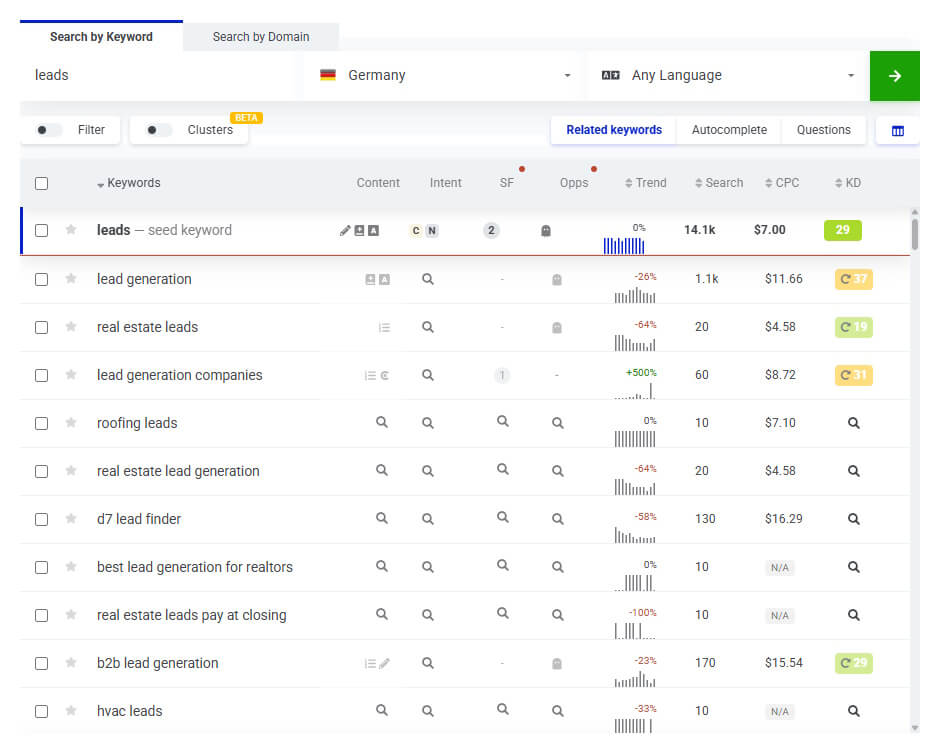Switch to the Search by Domain tab
Viewport: 940px width, 753px height.
coord(260,36)
